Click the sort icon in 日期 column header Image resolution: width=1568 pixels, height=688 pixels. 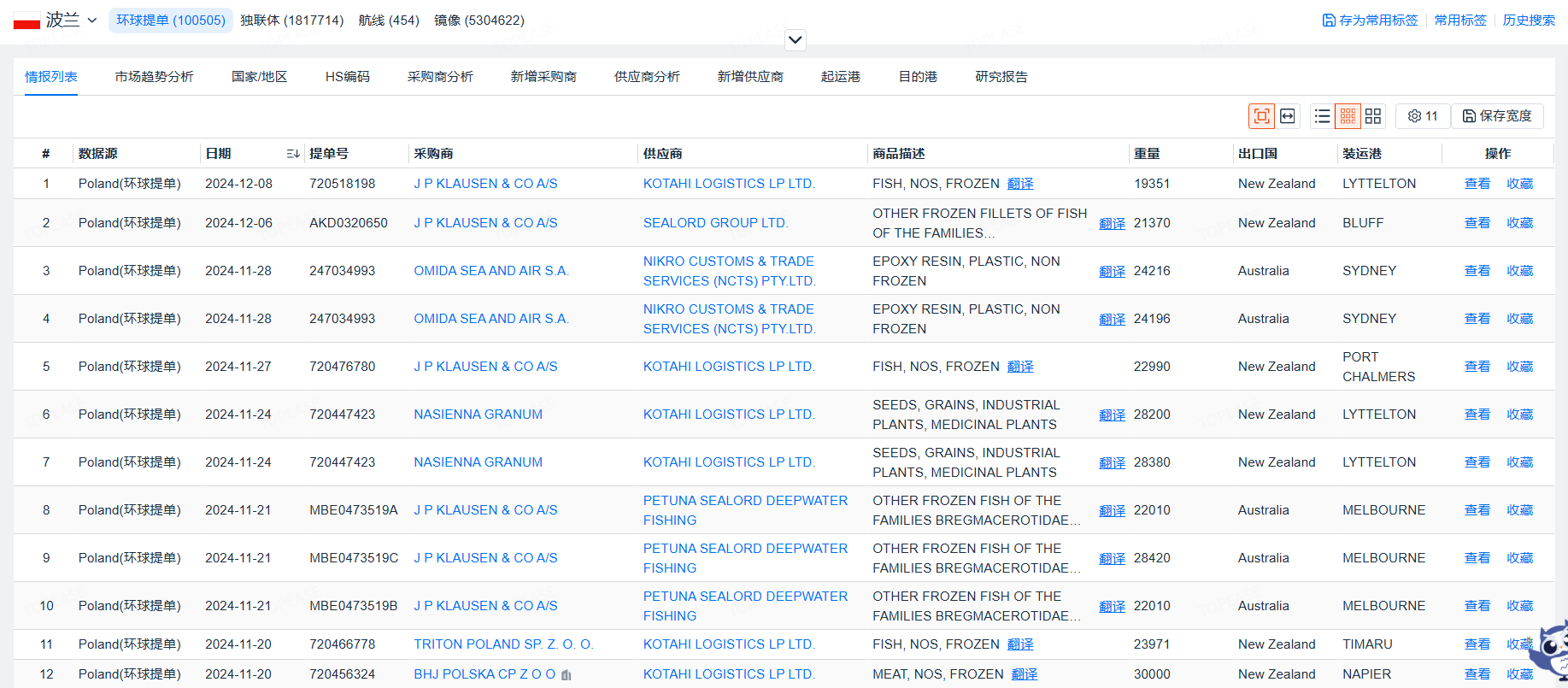(x=292, y=154)
